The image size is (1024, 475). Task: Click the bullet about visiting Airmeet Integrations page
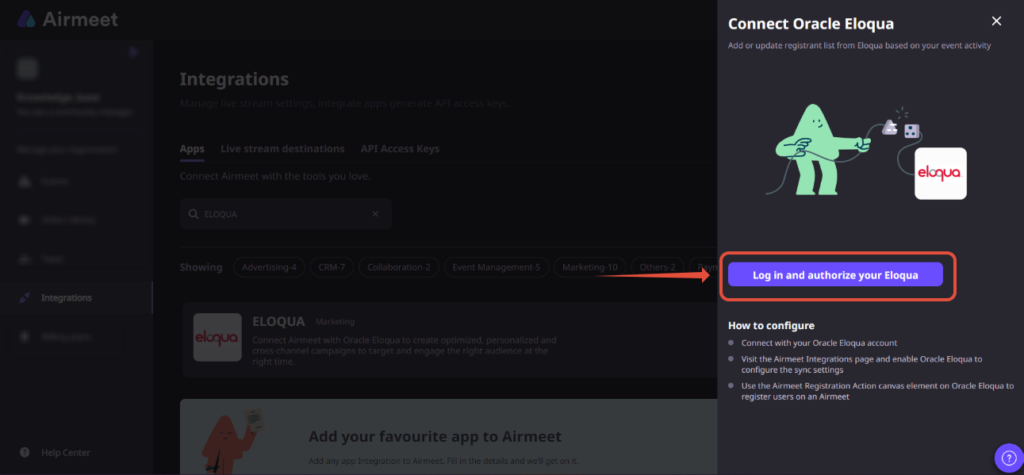tap(861, 365)
